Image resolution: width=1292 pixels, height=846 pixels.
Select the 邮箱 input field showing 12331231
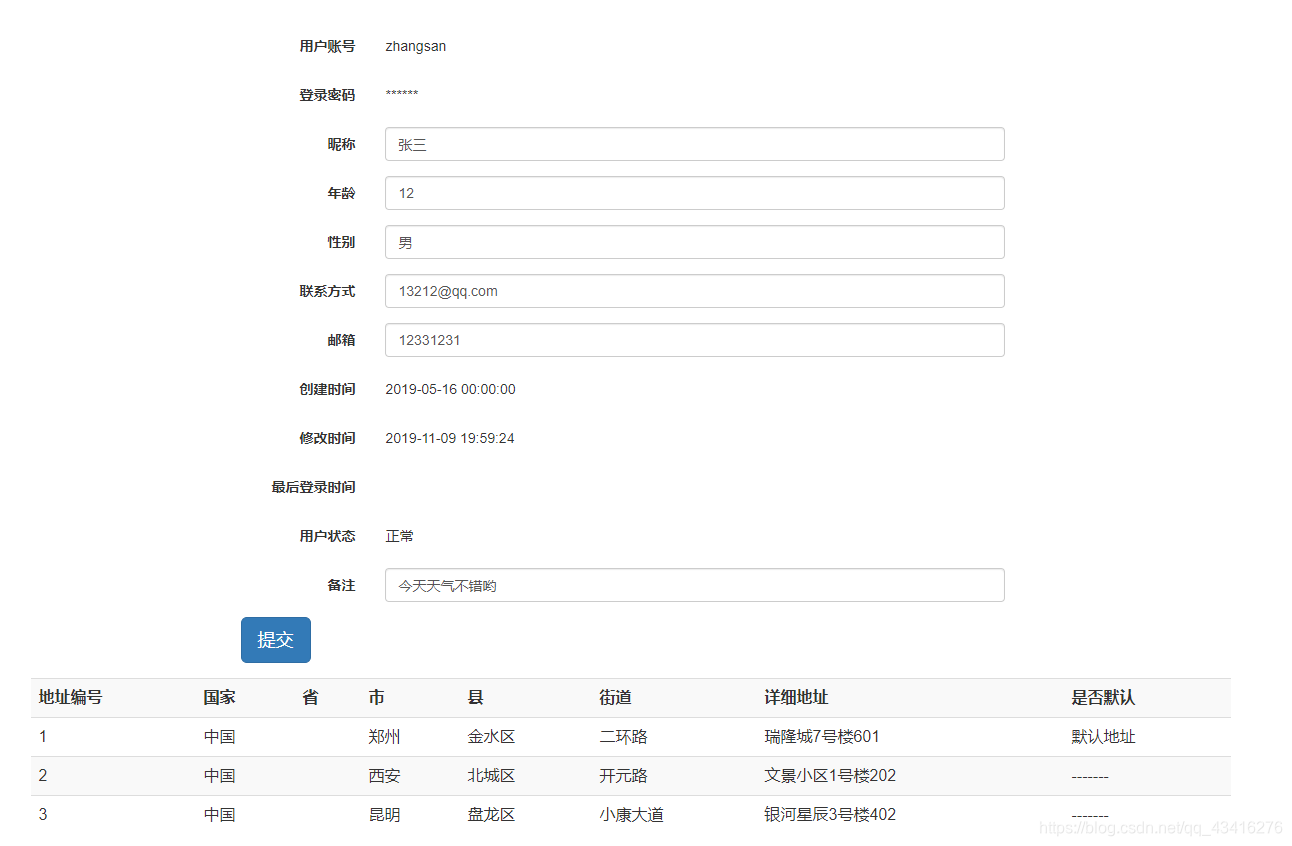[x=694, y=340]
